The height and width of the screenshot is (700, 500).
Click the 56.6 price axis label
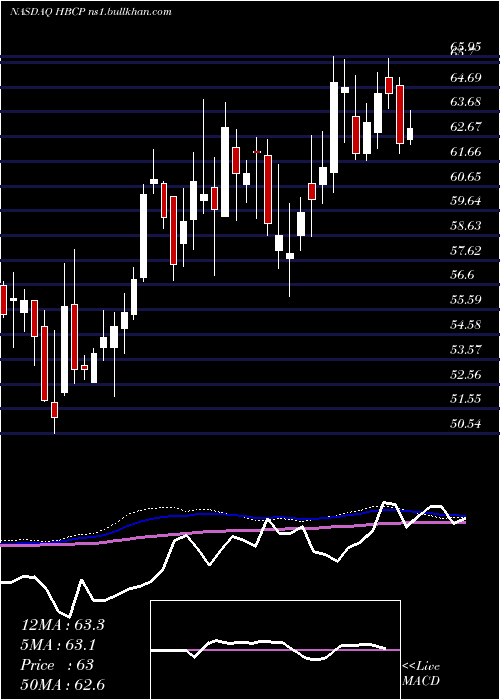tap(463, 275)
